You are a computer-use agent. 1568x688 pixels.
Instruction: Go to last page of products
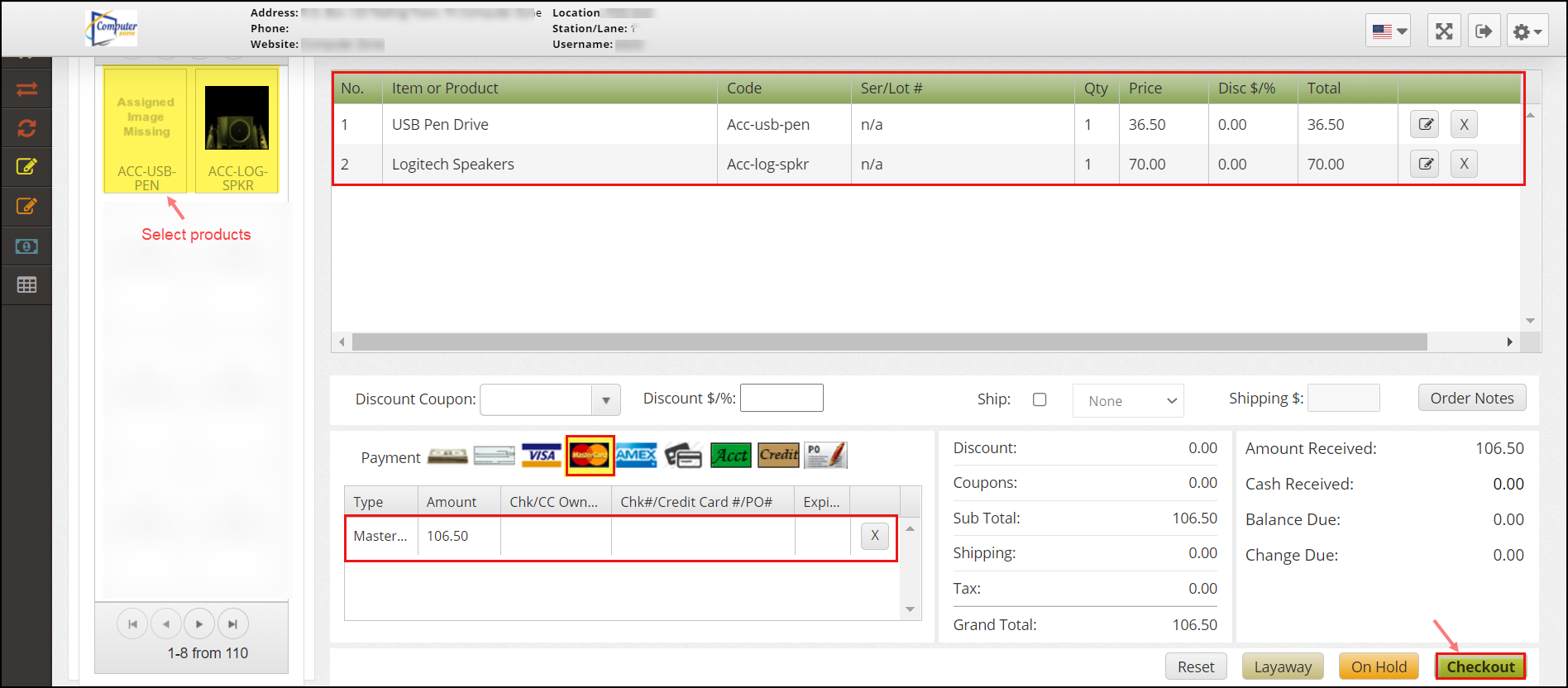pyautogui.click(x=232, y=624)
